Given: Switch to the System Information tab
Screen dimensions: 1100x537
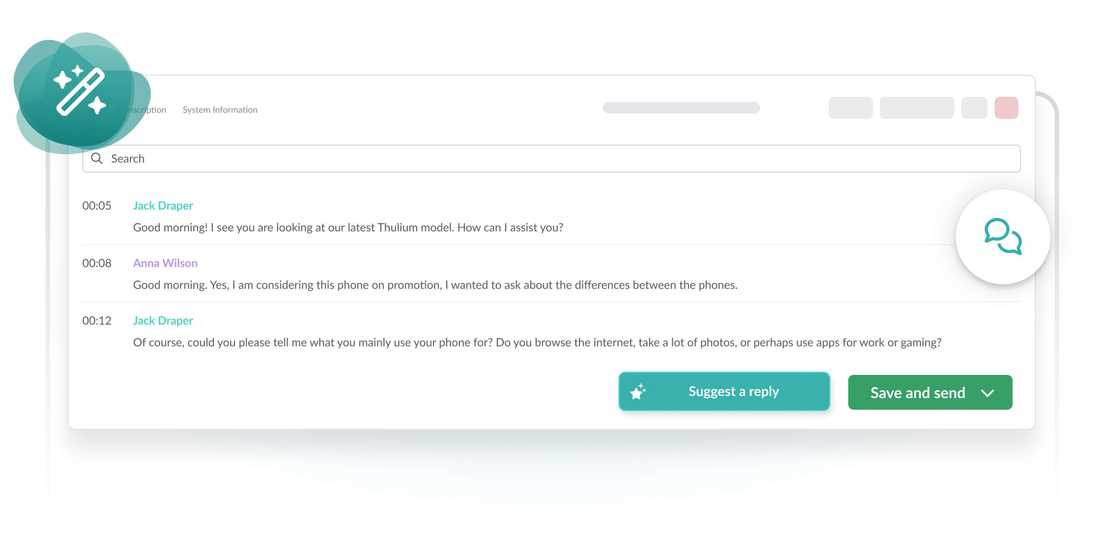Looking at the screenshot, I should pyautogui.click(x=220, y=110).
